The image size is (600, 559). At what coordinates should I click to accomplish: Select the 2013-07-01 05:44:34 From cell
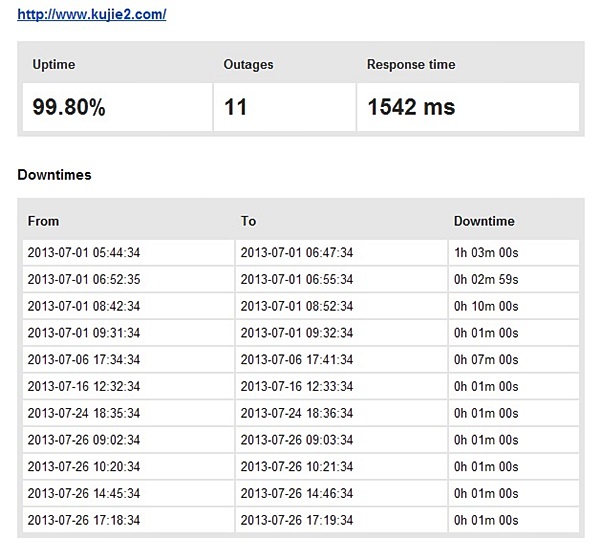pos(84,253)
